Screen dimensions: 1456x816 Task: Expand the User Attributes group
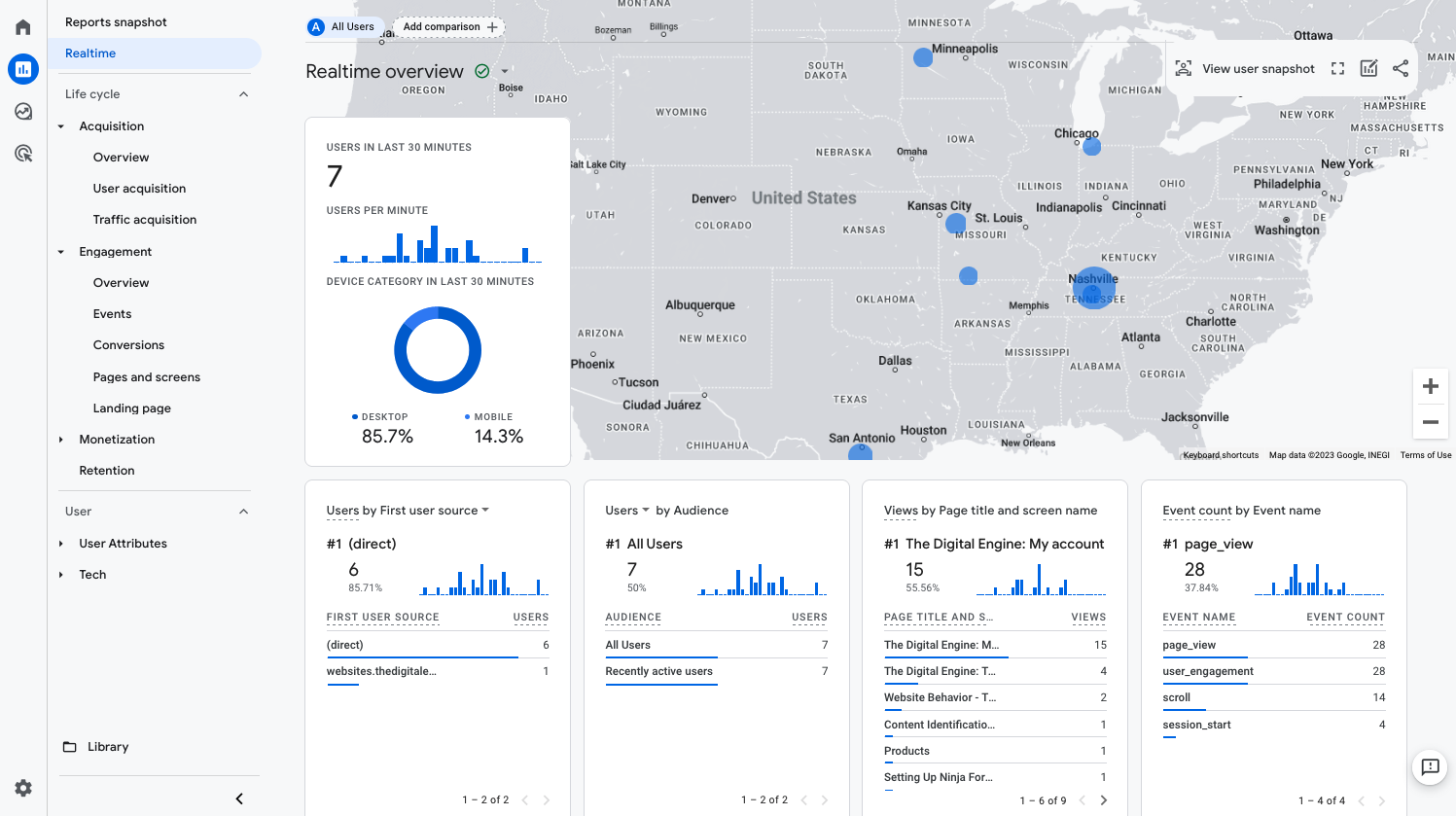61,544
